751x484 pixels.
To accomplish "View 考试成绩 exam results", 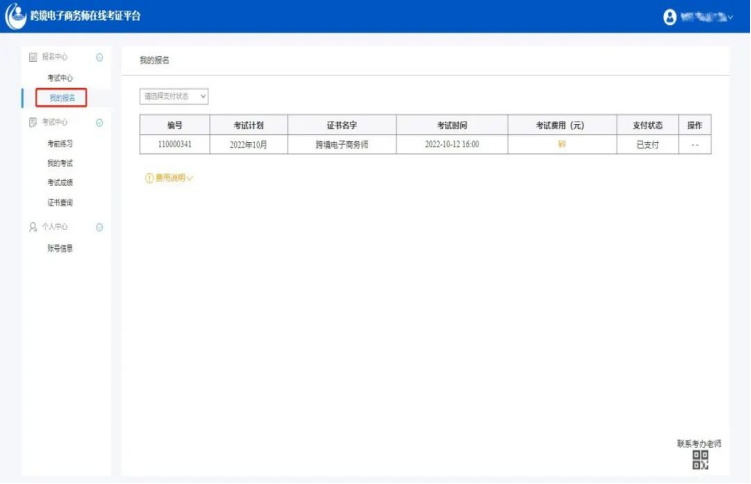I will (60, 183).
